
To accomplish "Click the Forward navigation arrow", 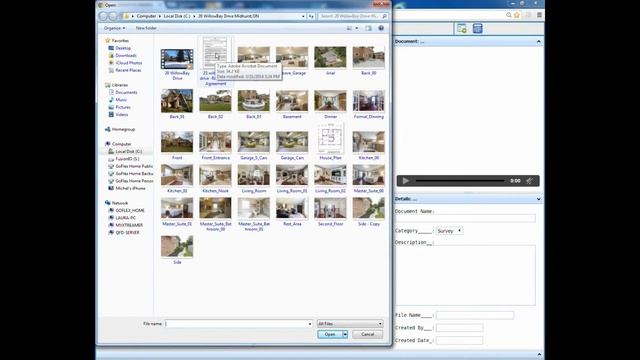I will click(x=113, y=16).
